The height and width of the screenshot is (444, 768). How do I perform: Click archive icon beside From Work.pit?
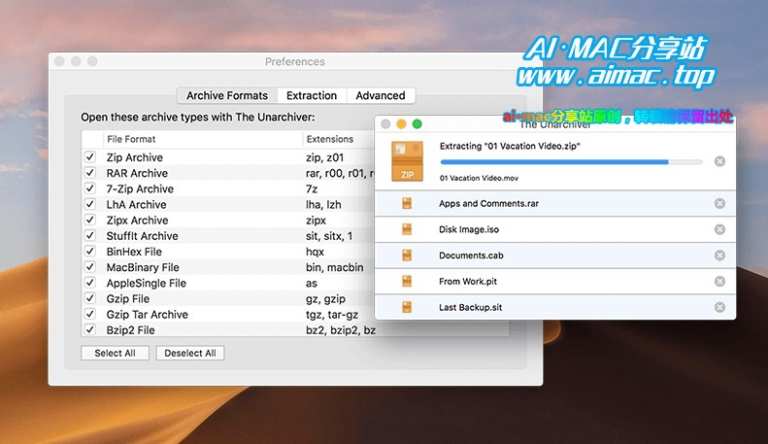point(407,281)
